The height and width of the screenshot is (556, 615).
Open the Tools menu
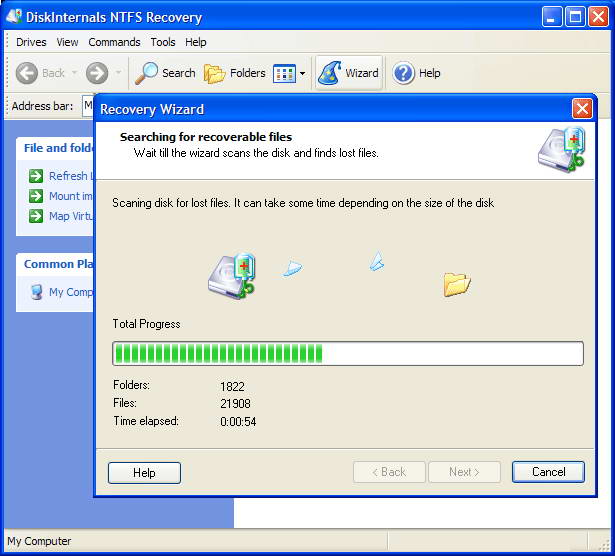(x=163, y=42)
